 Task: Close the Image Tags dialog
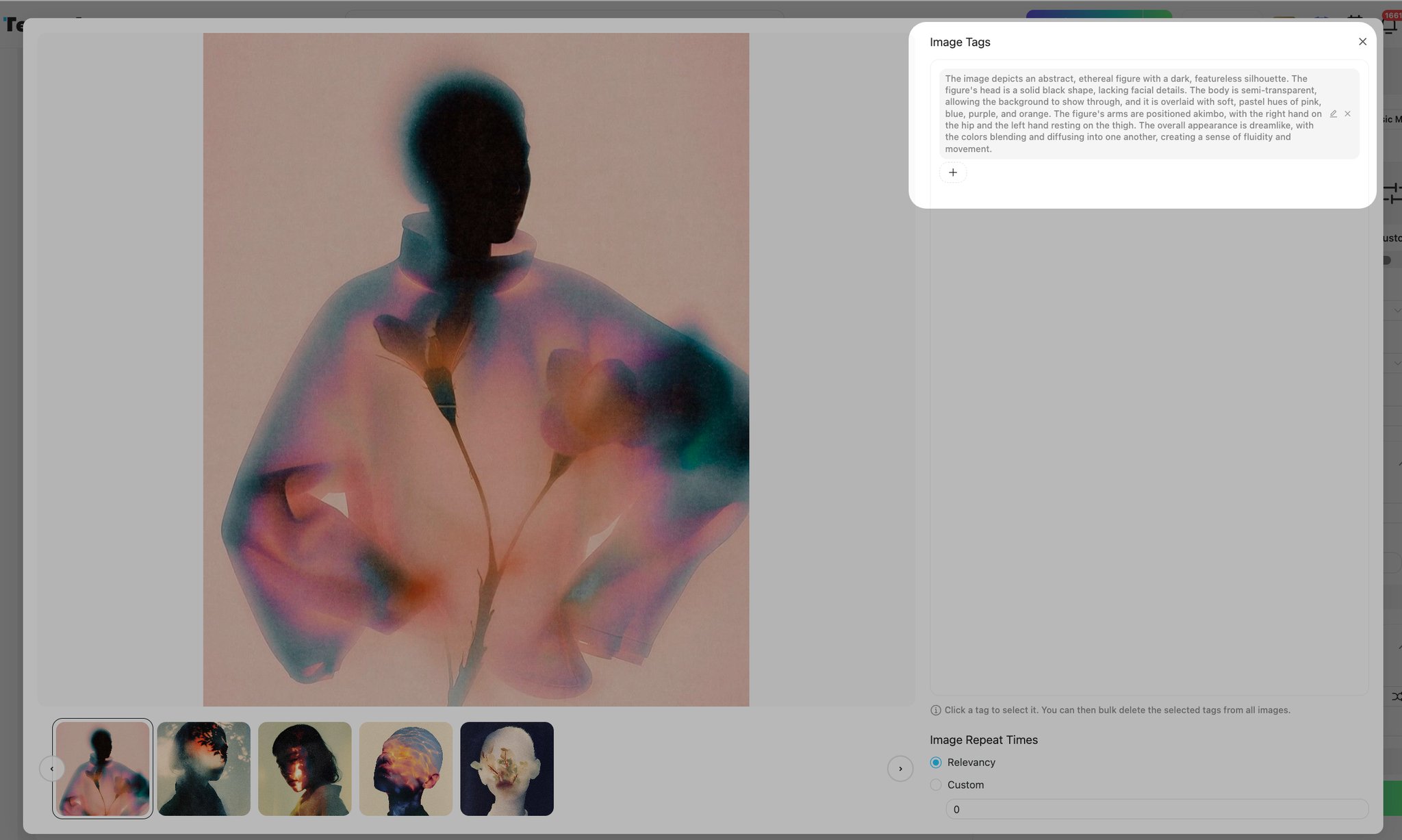point(1362,42)
